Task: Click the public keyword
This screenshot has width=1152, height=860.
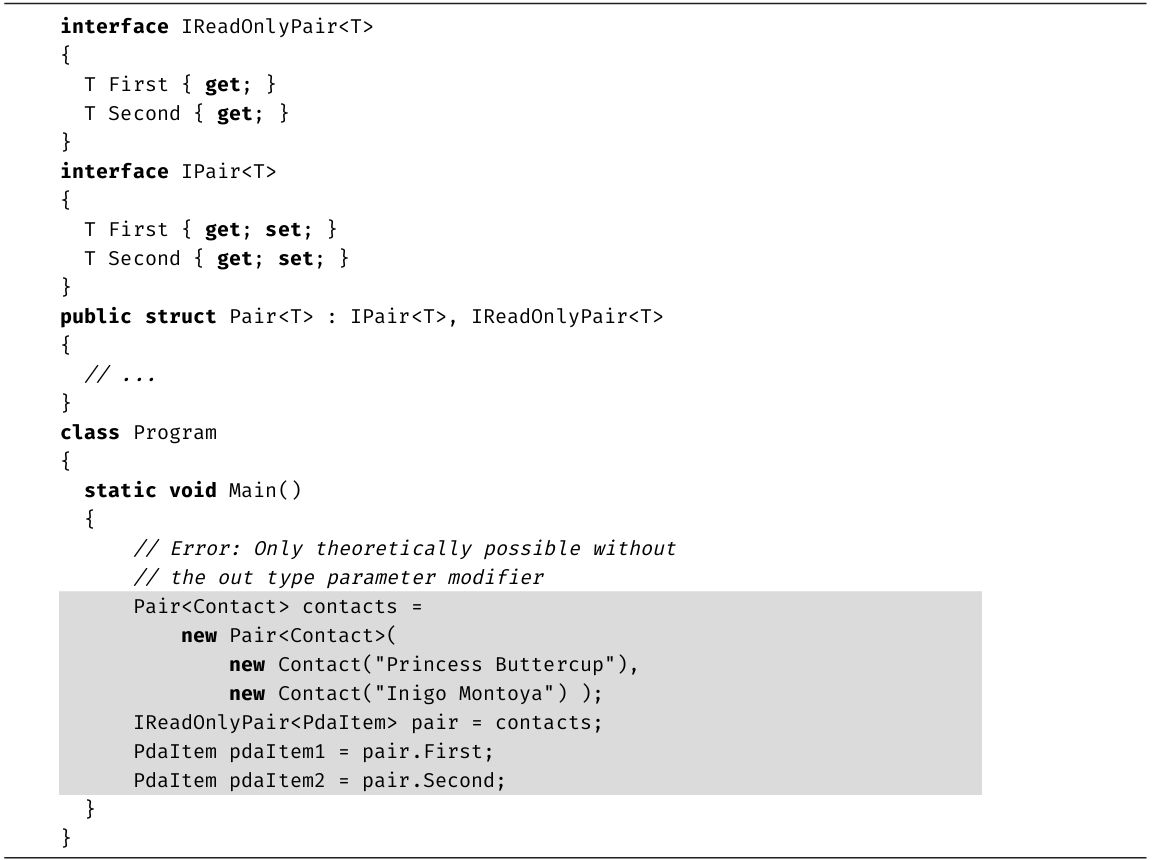Action: coord(96,317)
